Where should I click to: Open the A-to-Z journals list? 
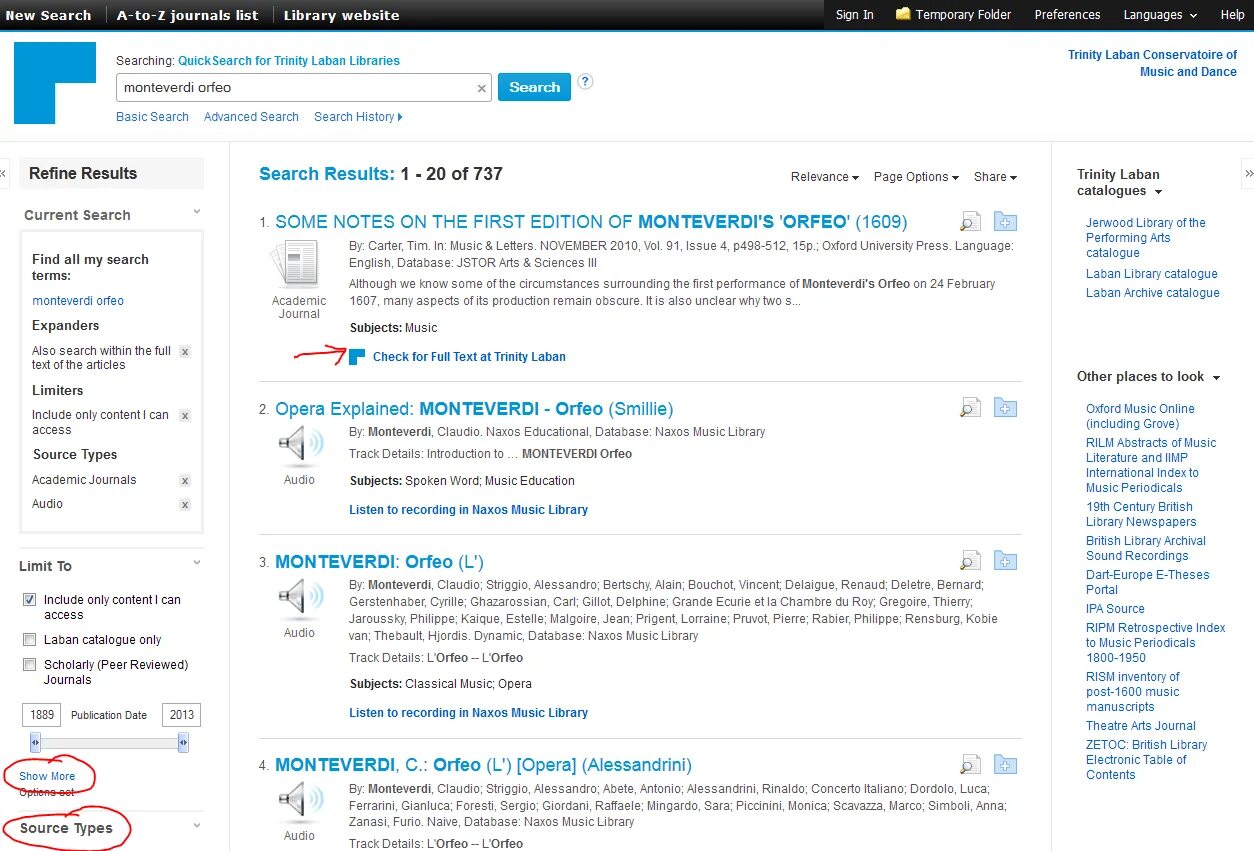click(x=187, y=15)
